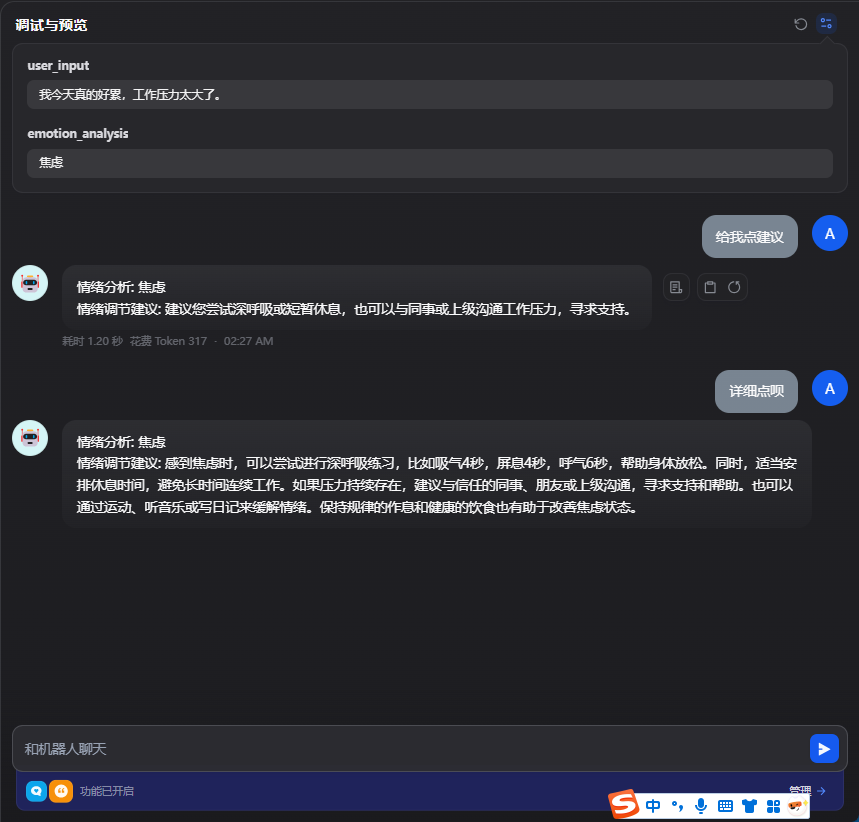This screenshot has height=822, width=859.
Task: Click the robot avatar of second reply
Action: click(30, 438)
